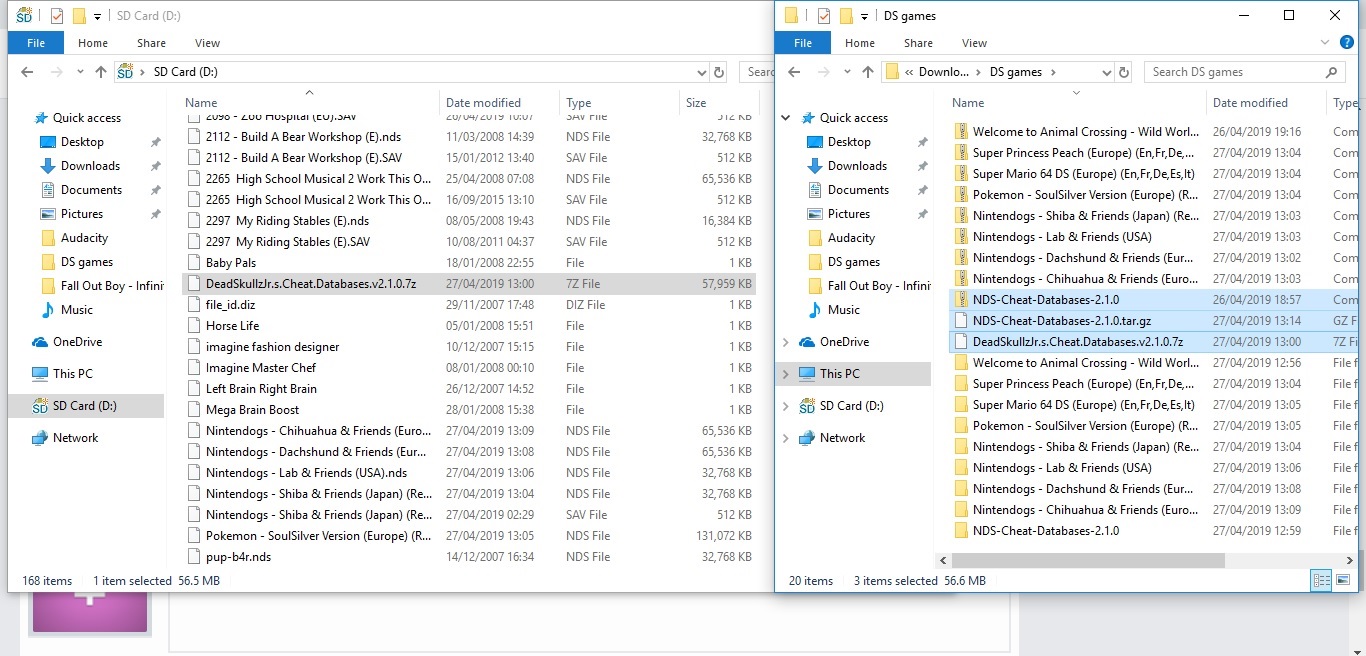The image size is (1366, 656).
Task: Select pup-b4r.nds file icon
Action: 194,557
